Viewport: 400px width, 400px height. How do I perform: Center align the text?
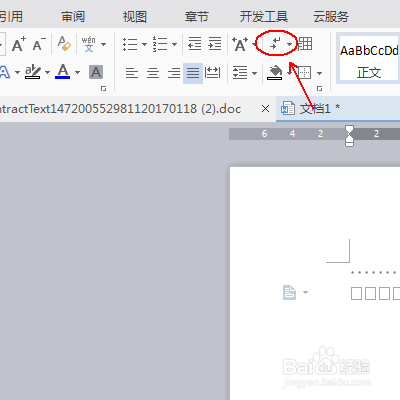coord(153,73)
